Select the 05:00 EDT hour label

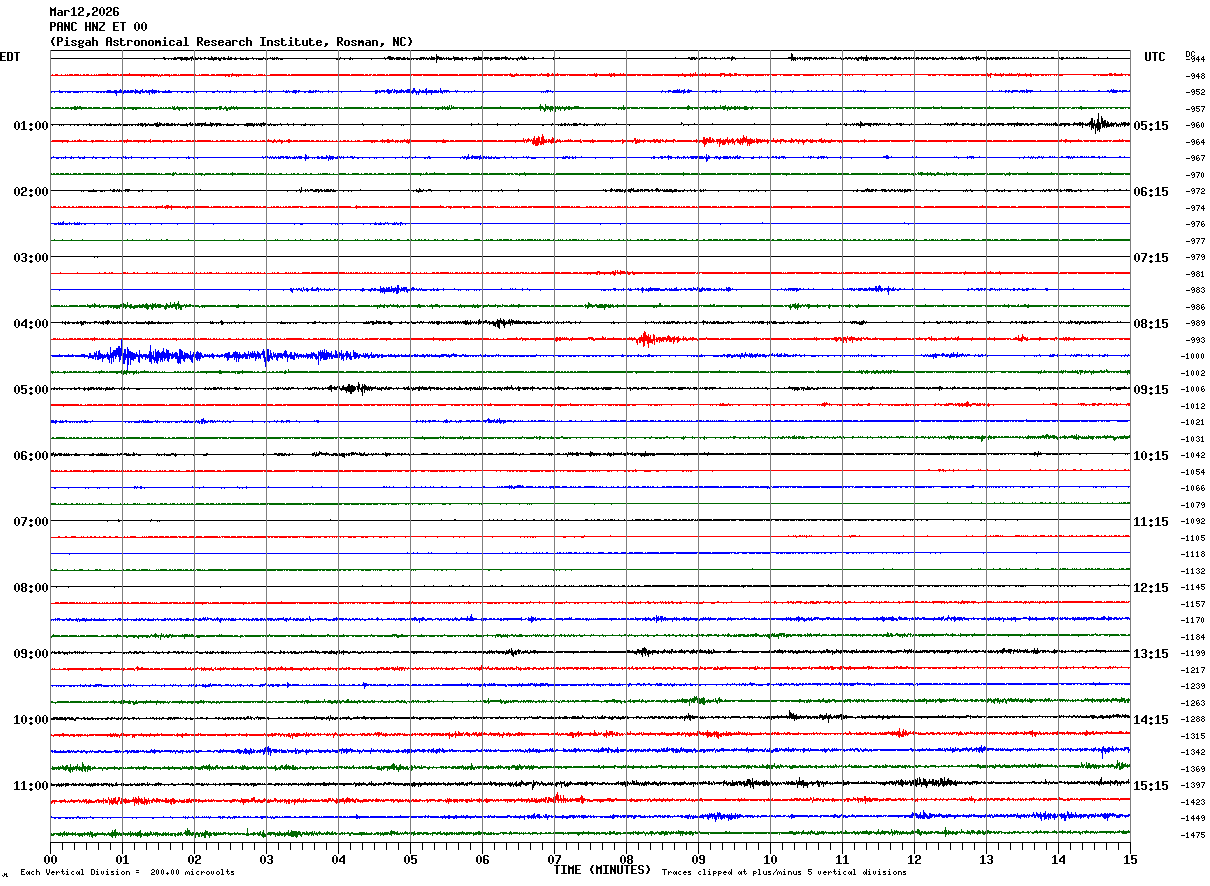tap(31, 390)
